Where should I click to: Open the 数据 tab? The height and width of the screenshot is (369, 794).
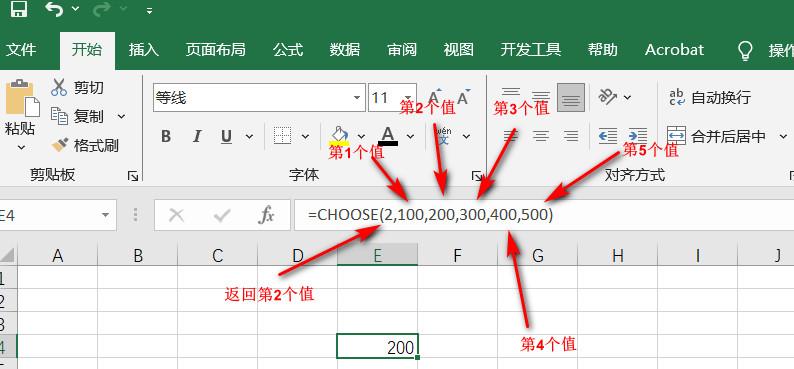coord(345,50)
